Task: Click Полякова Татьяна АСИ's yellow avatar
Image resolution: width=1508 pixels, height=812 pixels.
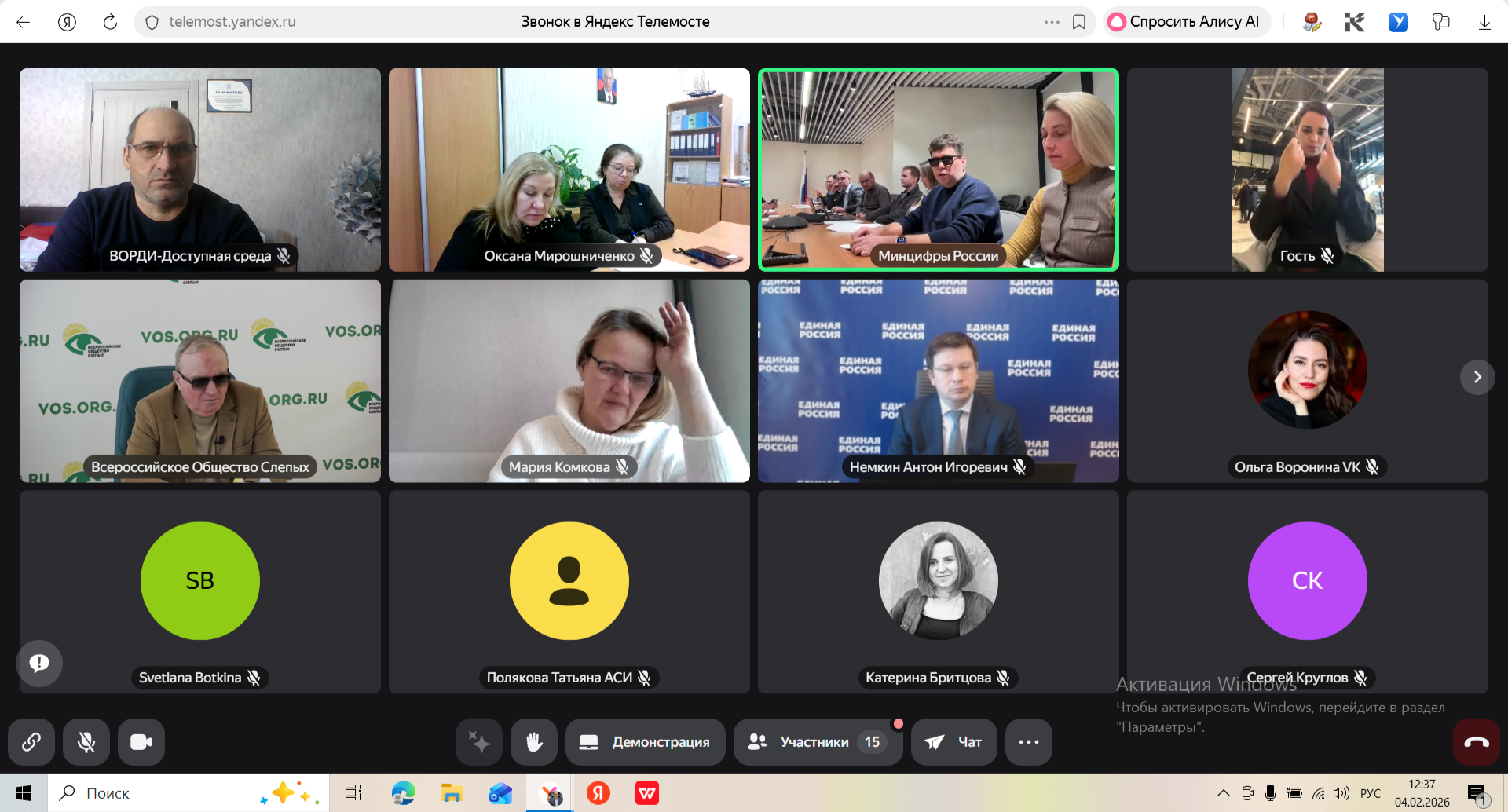Action: (569, 581)
